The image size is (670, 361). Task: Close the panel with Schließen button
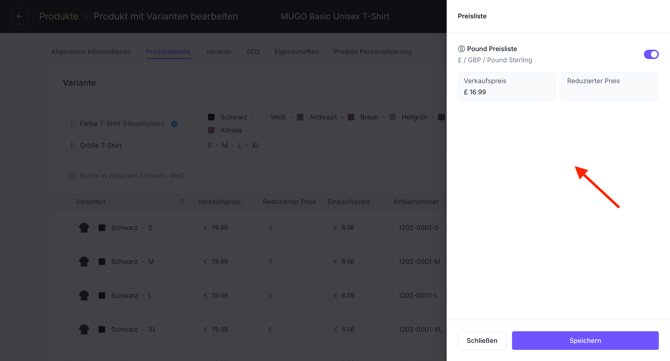[482, 340]
